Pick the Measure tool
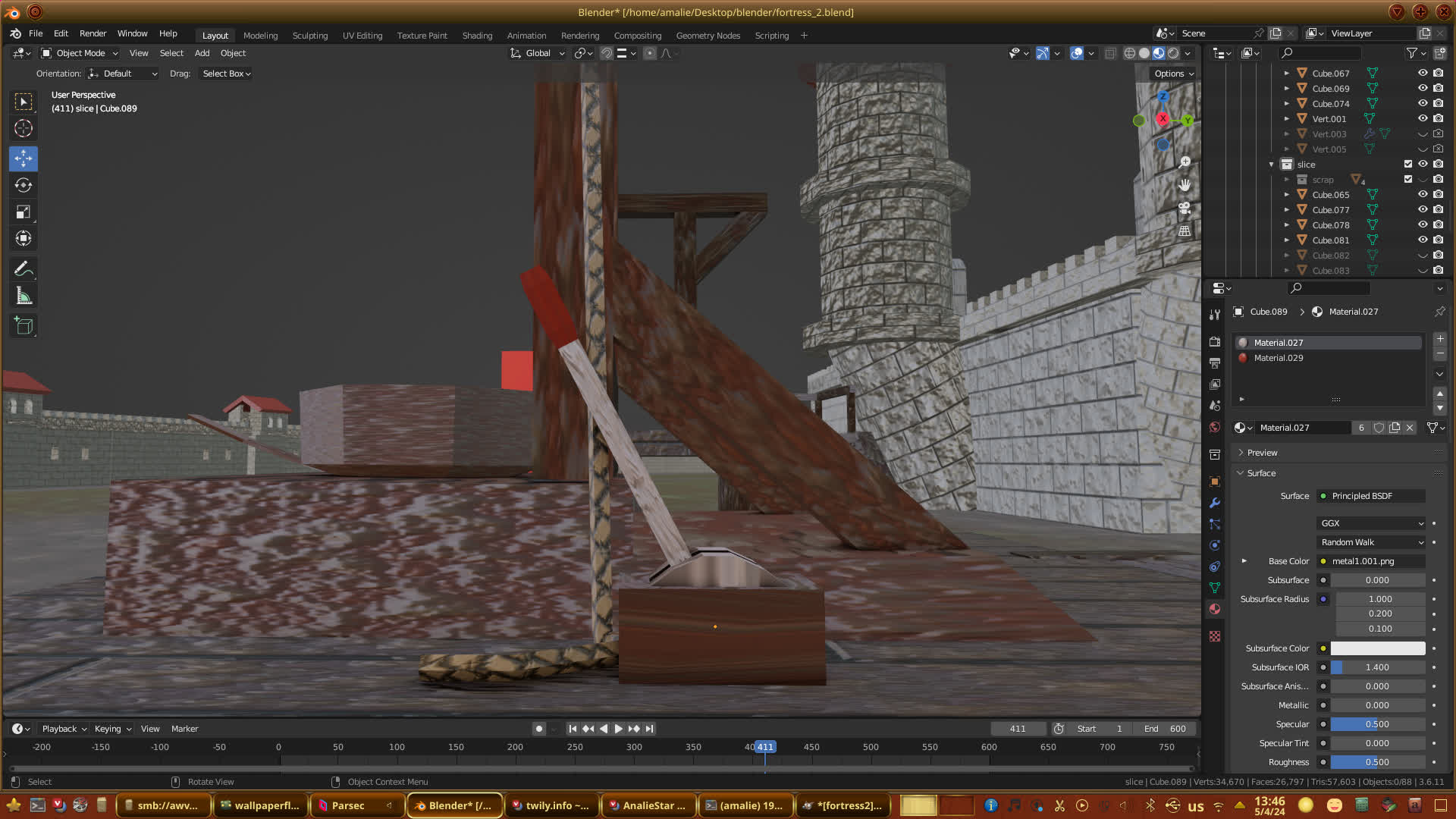Image resolution: width=1456 pixels, height=819 pixels. [24, 297]
